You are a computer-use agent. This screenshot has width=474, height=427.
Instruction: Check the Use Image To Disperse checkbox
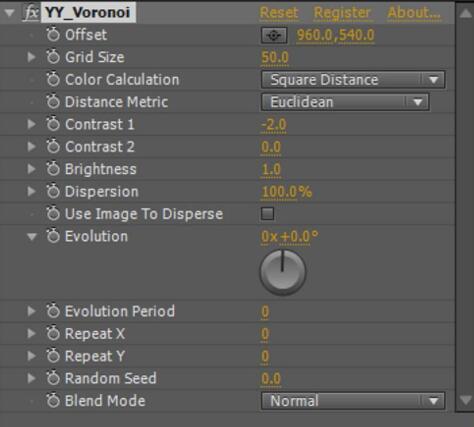pos(267,214)
